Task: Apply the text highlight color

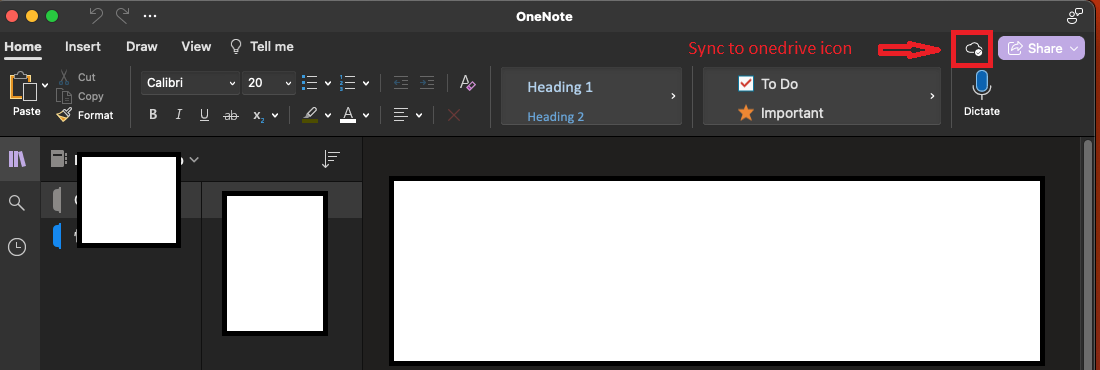Action: click(310, 115)
